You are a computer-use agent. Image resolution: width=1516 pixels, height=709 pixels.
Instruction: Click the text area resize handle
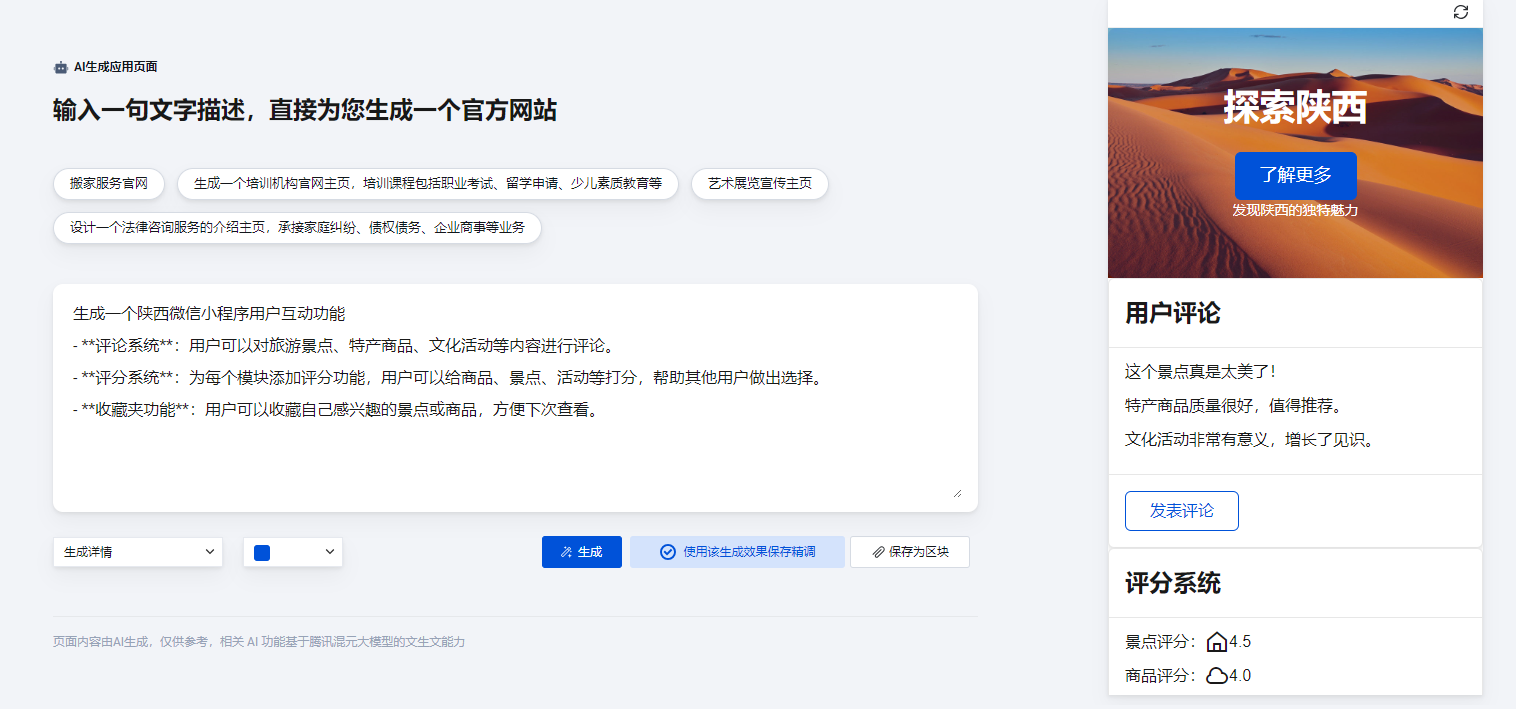click(957, 492)
